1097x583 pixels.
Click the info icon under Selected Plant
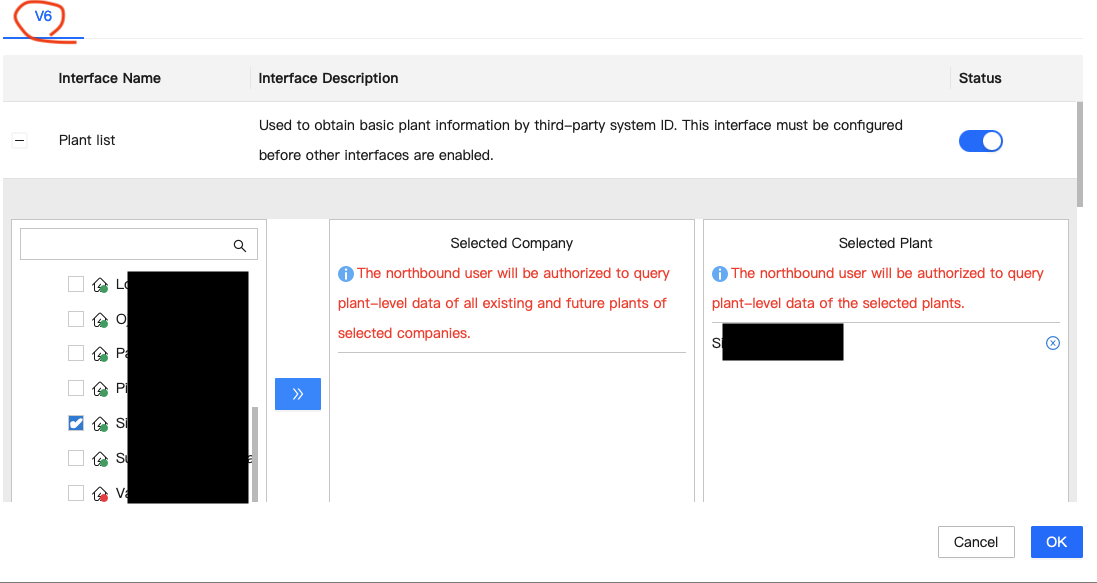point(720,274)
